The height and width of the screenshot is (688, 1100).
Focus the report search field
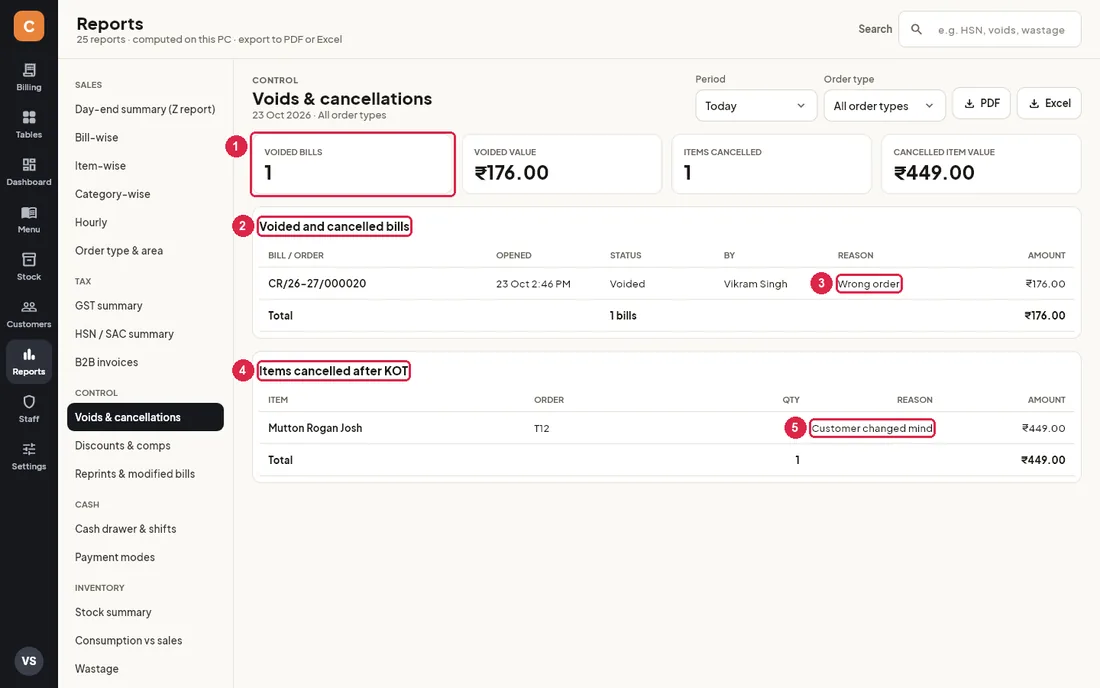tap(990, 29)
